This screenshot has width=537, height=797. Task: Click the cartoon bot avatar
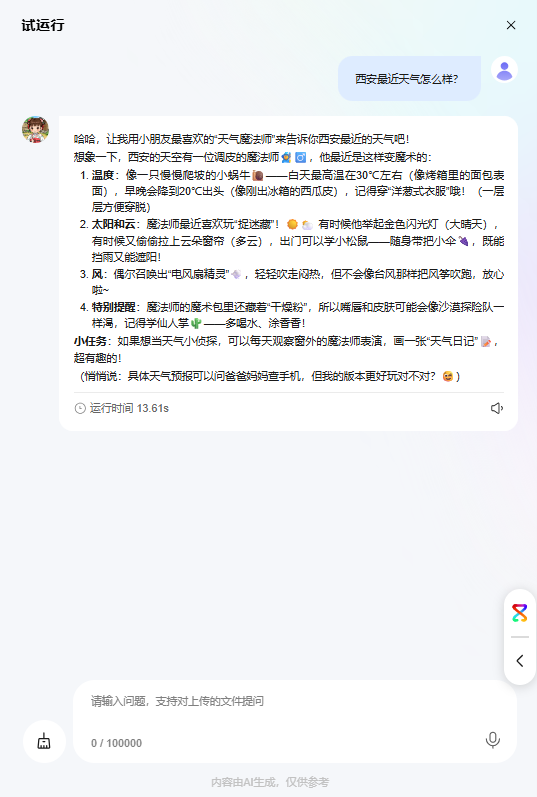tap(36, 129)
